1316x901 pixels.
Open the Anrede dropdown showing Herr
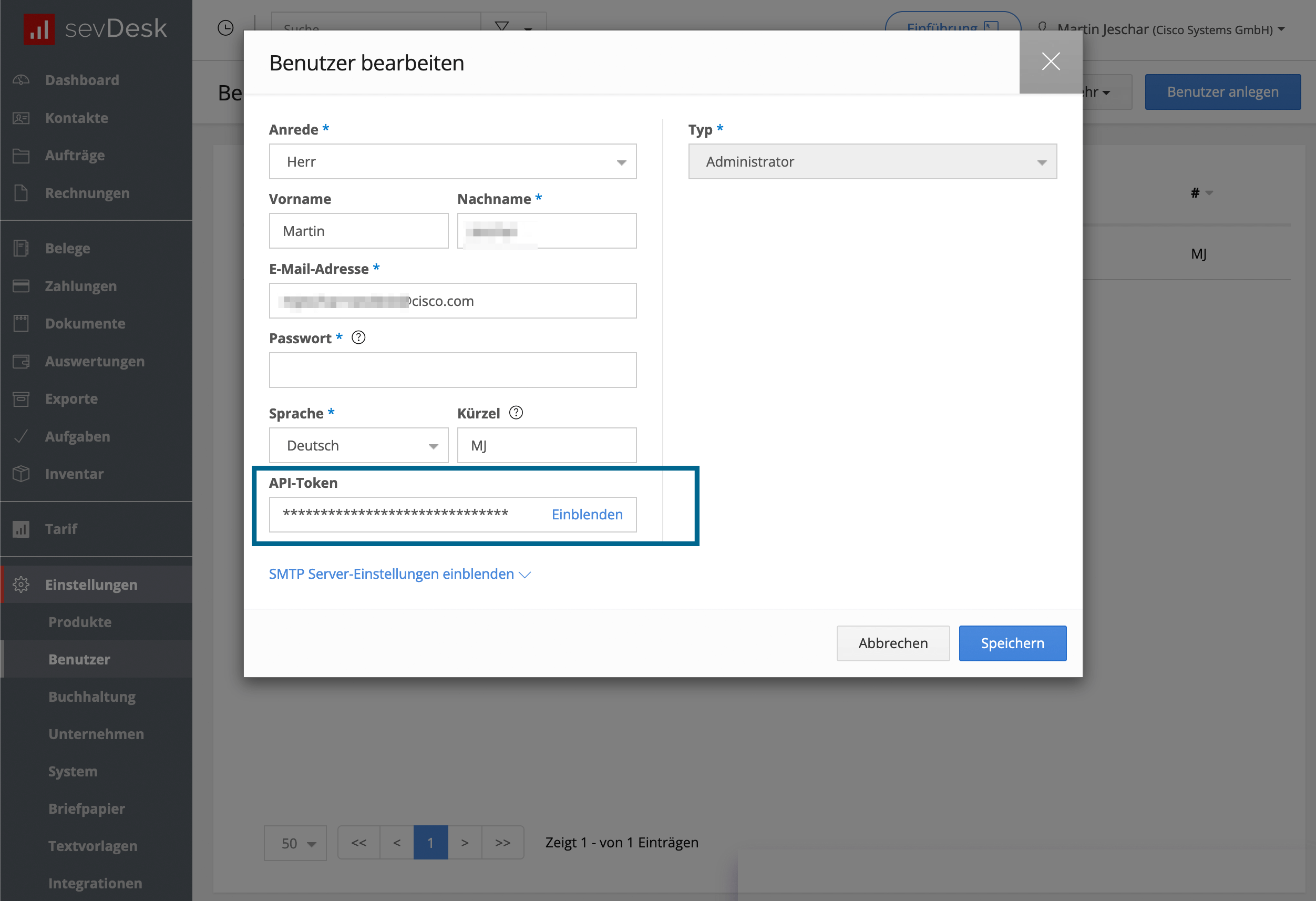click(x=453, y=162)
